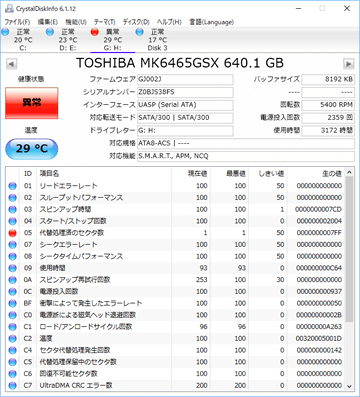The height and width of the screenshot is (397, 360).
Task: Click the 29 °C temperature indicator
Action: (32, 149)
